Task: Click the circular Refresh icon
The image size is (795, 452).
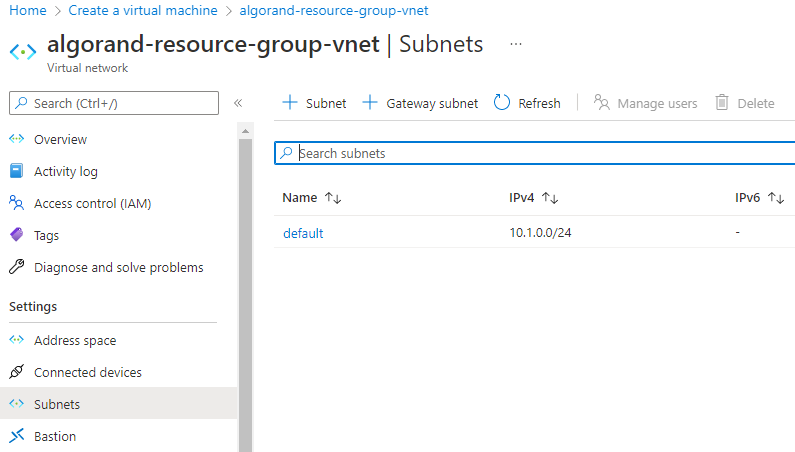Action: pos(502,102)
